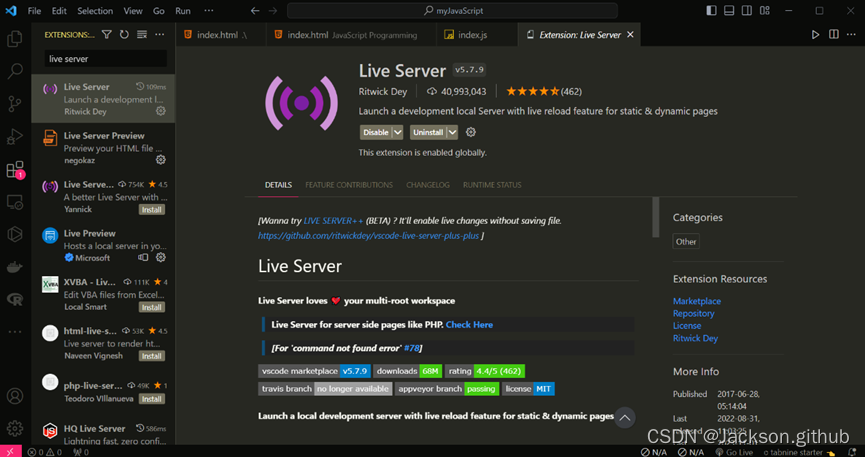Install the html-live-server extension
865x457 pixels.
tap(151, 356)
